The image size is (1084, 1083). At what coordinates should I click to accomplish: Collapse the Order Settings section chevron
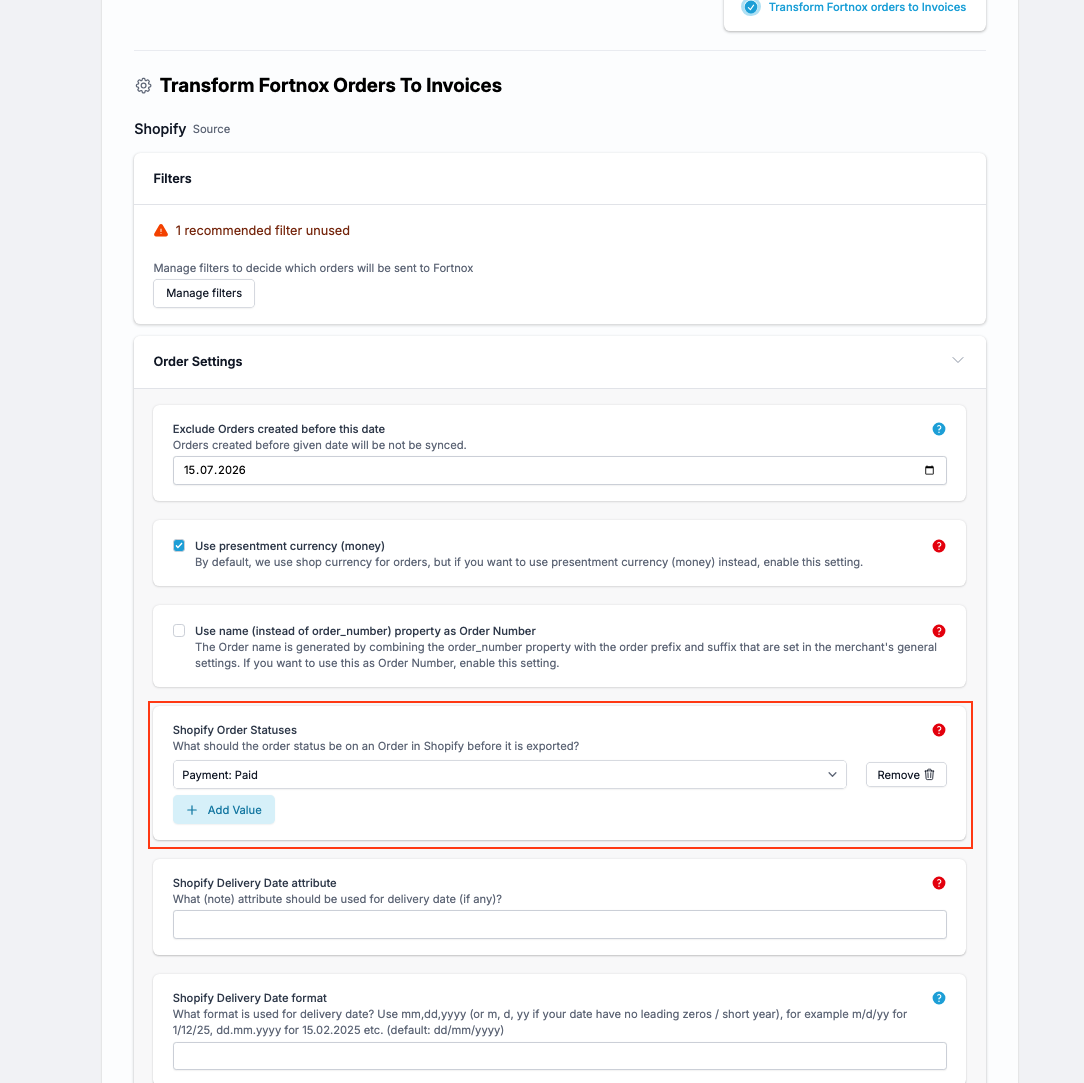(957, 360)
